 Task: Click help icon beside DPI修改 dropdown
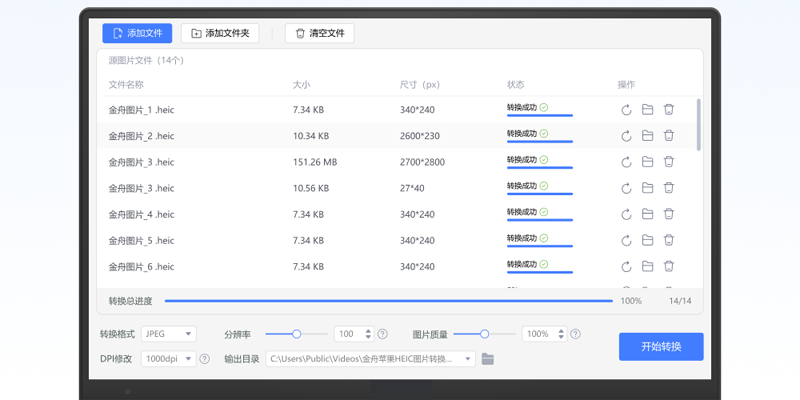[x=205, y=359]
